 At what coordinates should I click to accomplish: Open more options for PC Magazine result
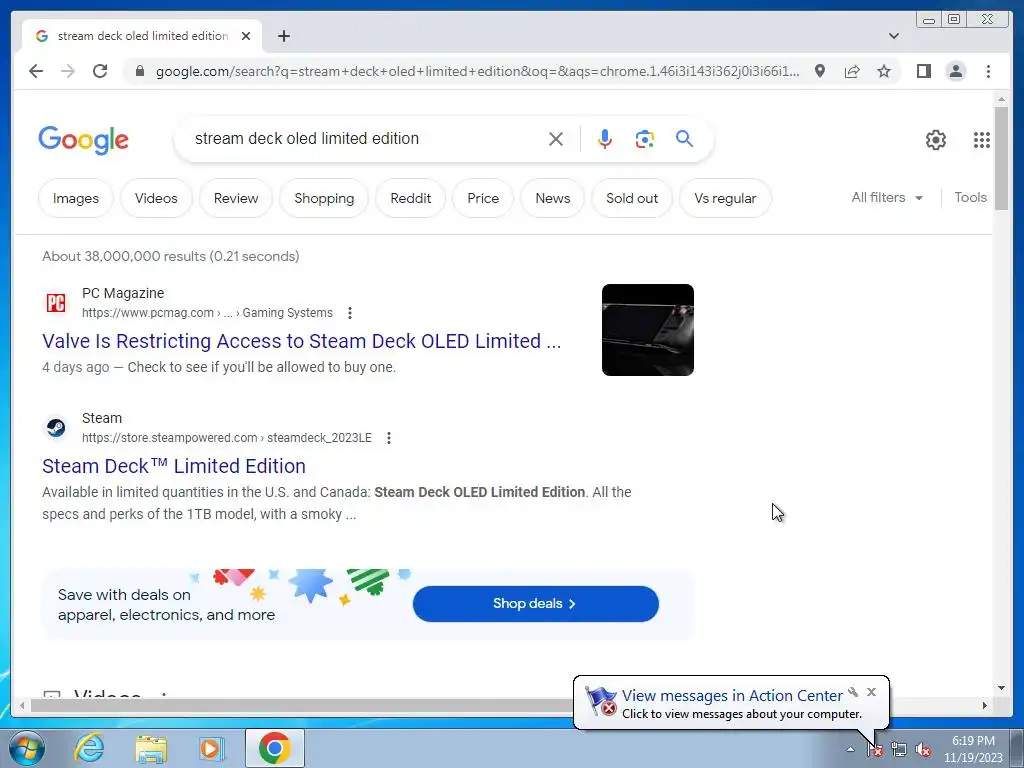pyautogui.click(x=350, y=313)
